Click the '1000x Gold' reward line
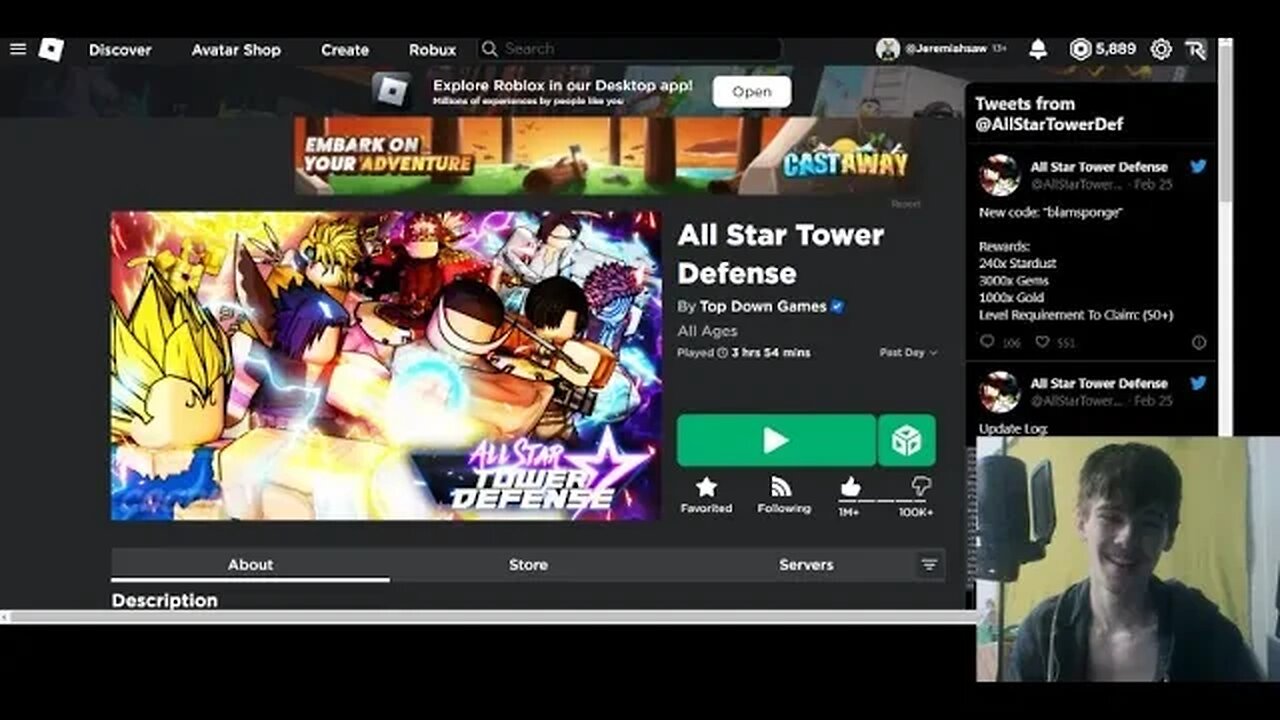 point(1012,298)
